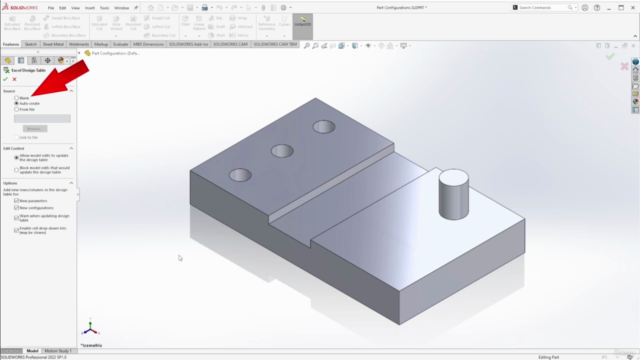Image resolution: width=640 pixels, height=360 pixels.
Task: Open the Display Style dropdown arrow
Action: [x=361, y=46]
